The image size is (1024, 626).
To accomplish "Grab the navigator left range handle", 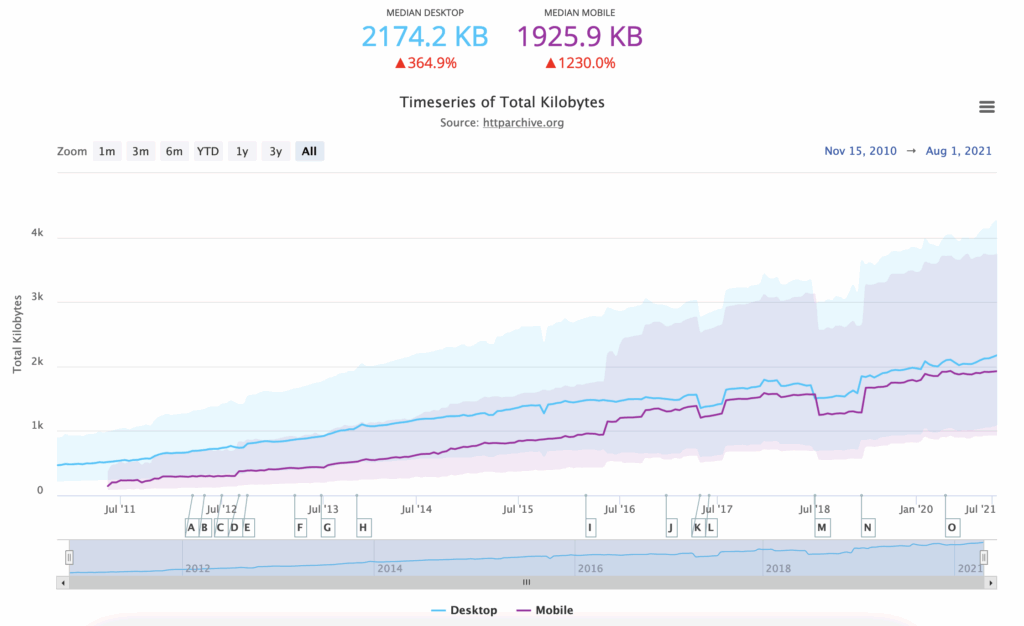I will pyautogui.click(x=69, y=557).
